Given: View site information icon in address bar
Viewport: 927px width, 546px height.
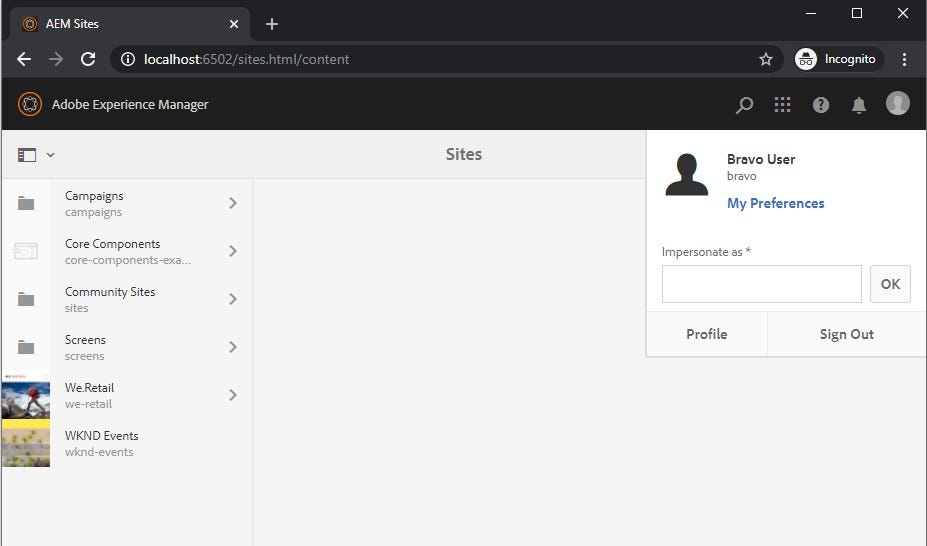Looking at the screenshot, I should coord(128,59).
